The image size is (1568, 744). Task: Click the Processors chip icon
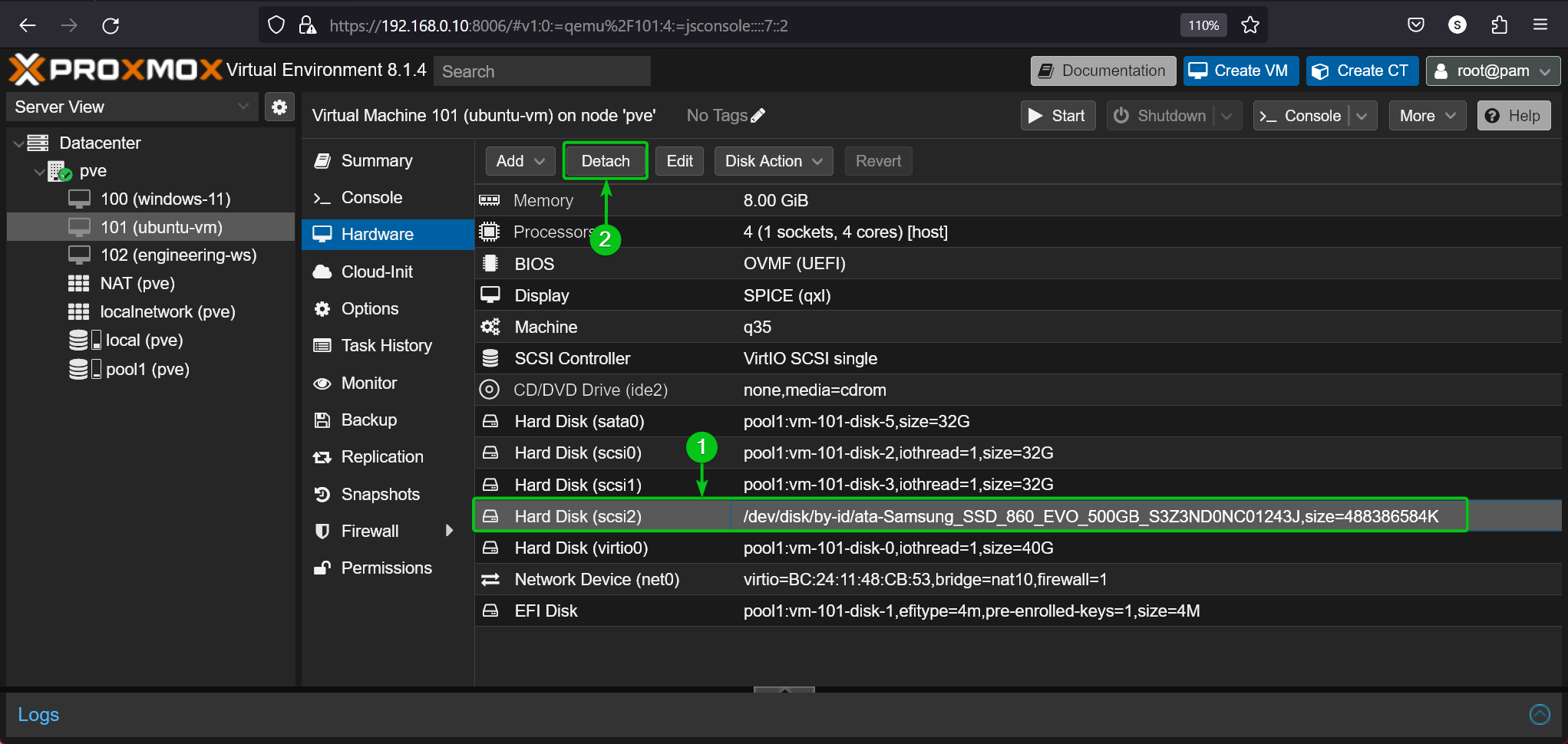point(490,232)
